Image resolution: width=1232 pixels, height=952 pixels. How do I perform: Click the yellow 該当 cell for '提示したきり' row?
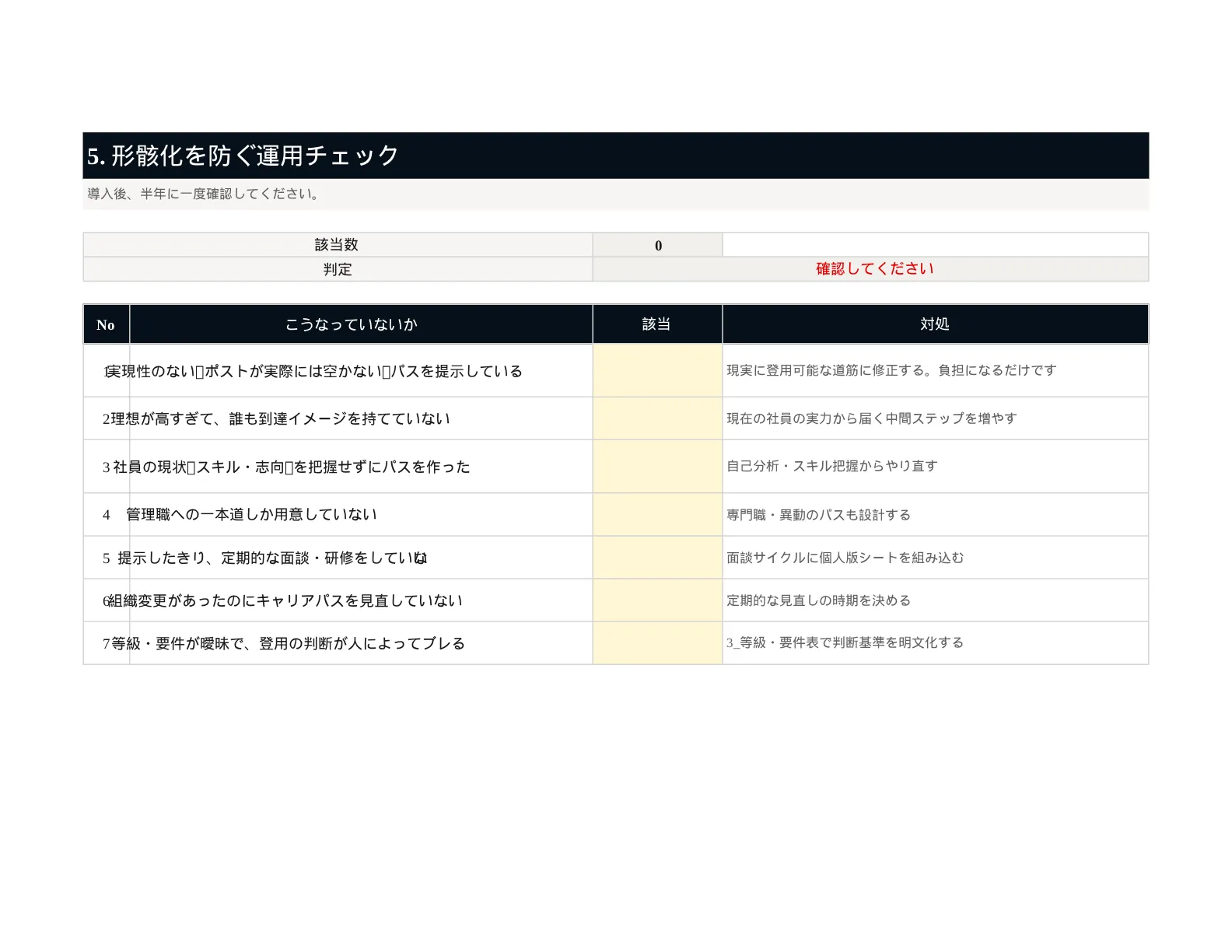click(x=658, y=558)
